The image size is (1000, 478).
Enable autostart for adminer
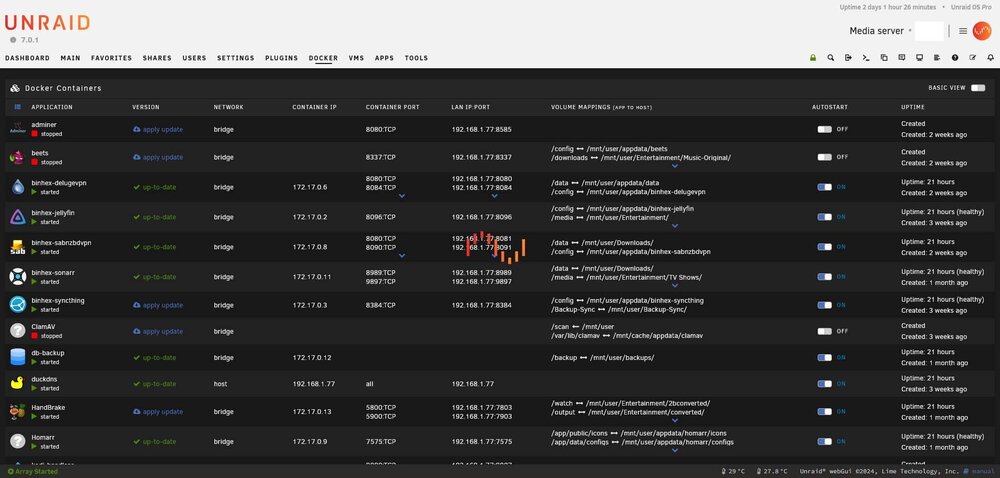click(825, 129)
